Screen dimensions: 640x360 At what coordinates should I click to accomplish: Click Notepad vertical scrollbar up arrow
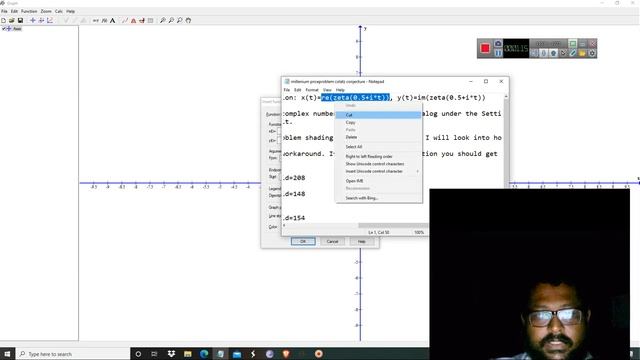click(506, 97)
